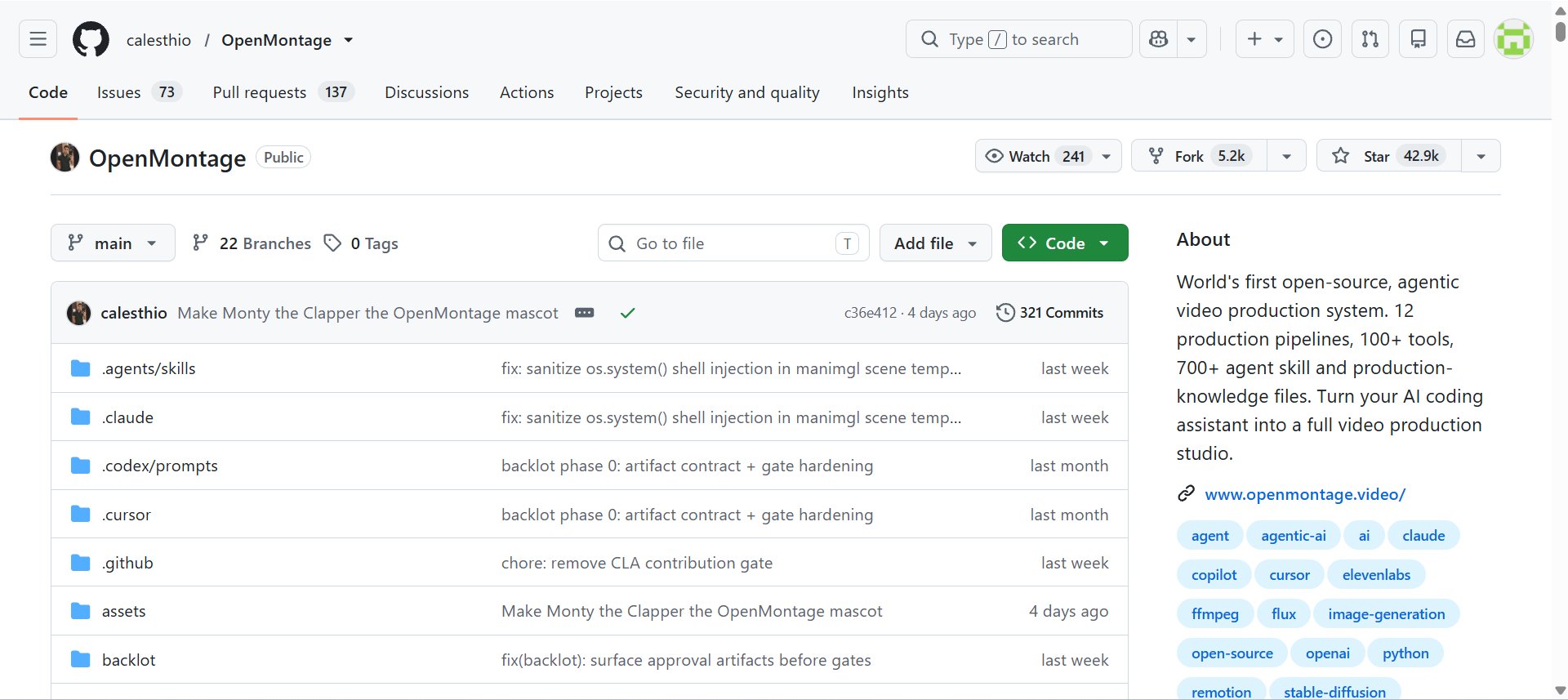Open the .github folder
The height and width of the screenshot is (700, 1568).
click(x=127, y=563)
